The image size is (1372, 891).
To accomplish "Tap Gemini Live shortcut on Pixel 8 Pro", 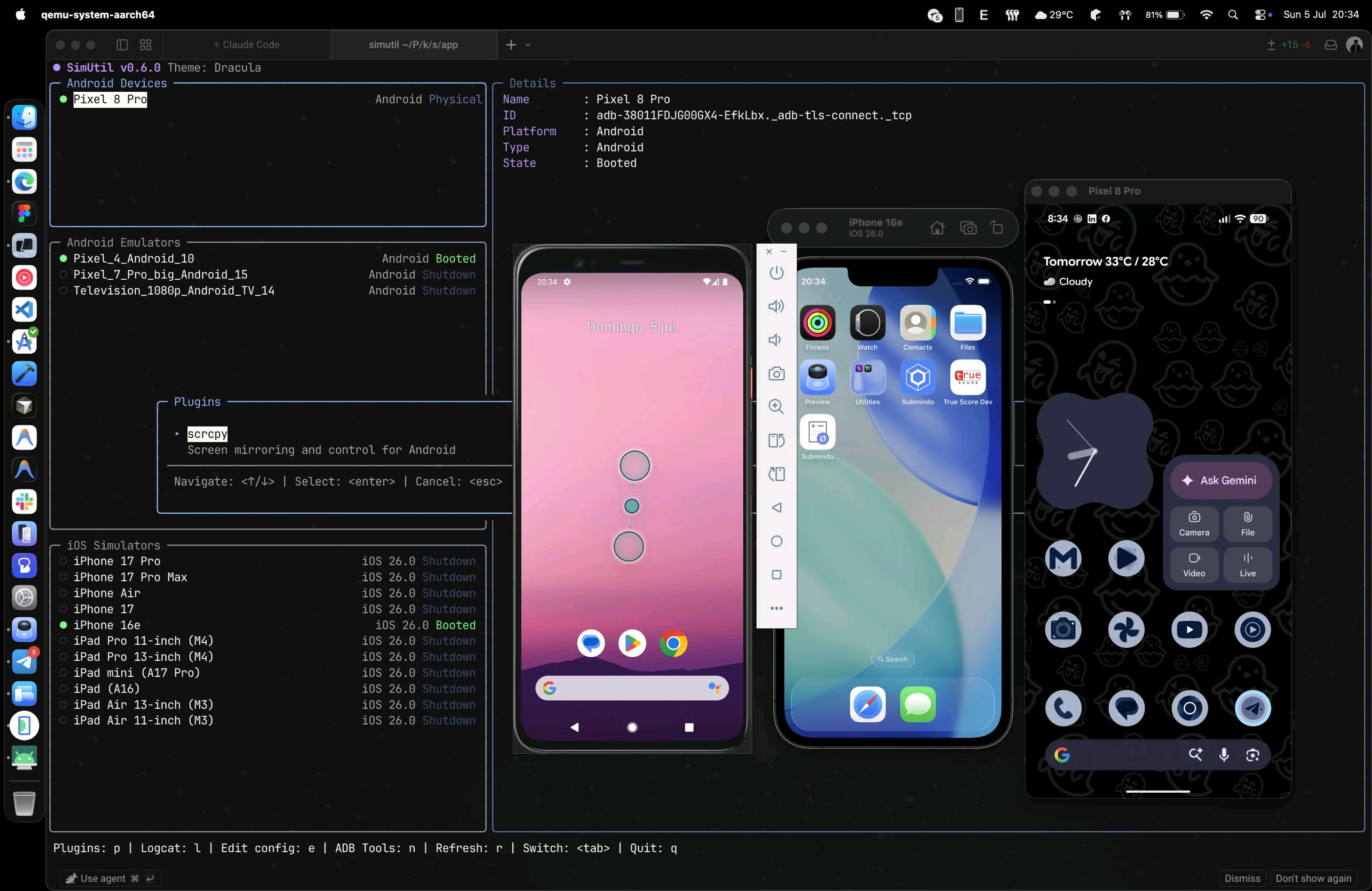I will point(1248,565).
